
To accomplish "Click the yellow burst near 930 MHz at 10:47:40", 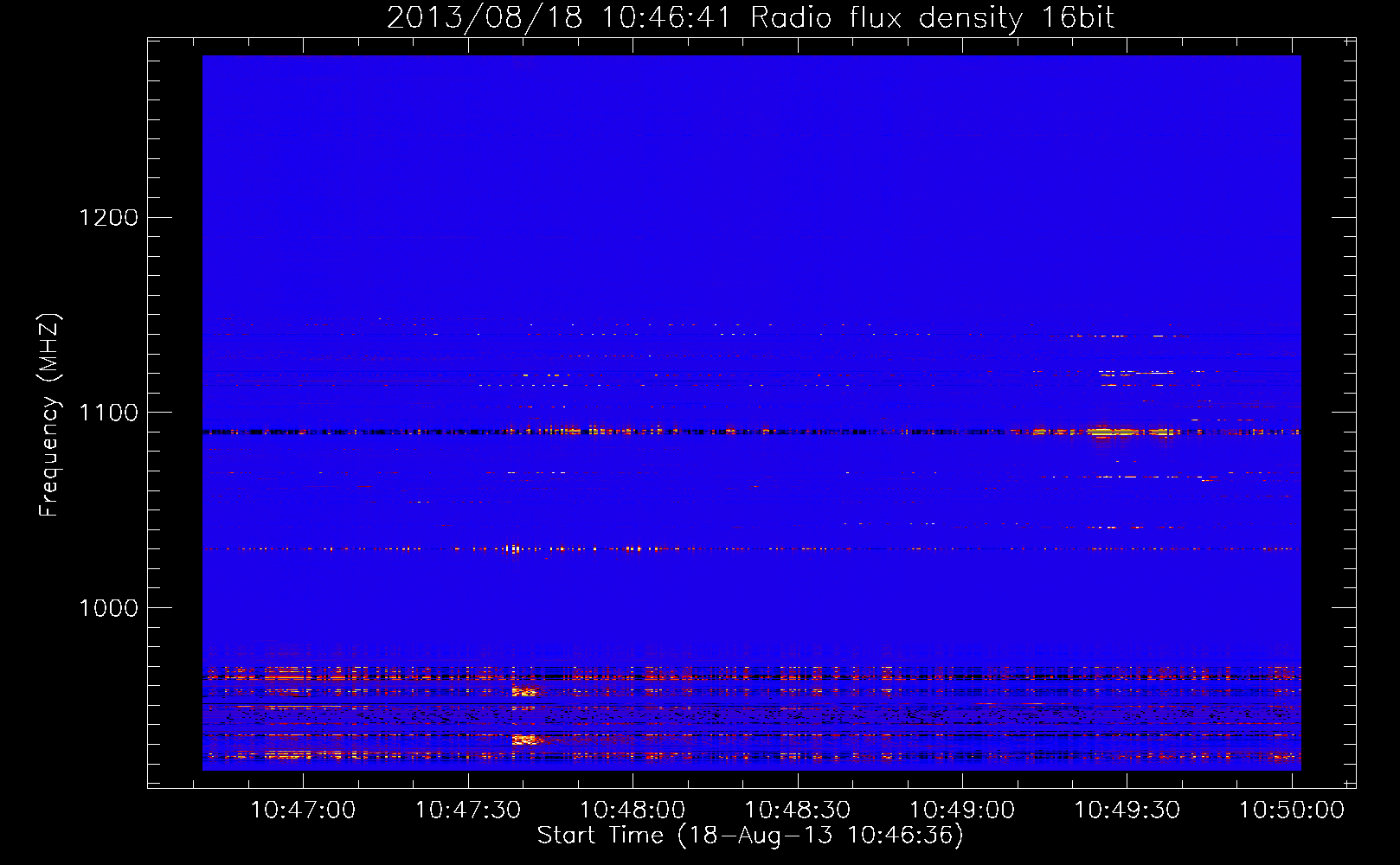I will (x=524, y=740).
